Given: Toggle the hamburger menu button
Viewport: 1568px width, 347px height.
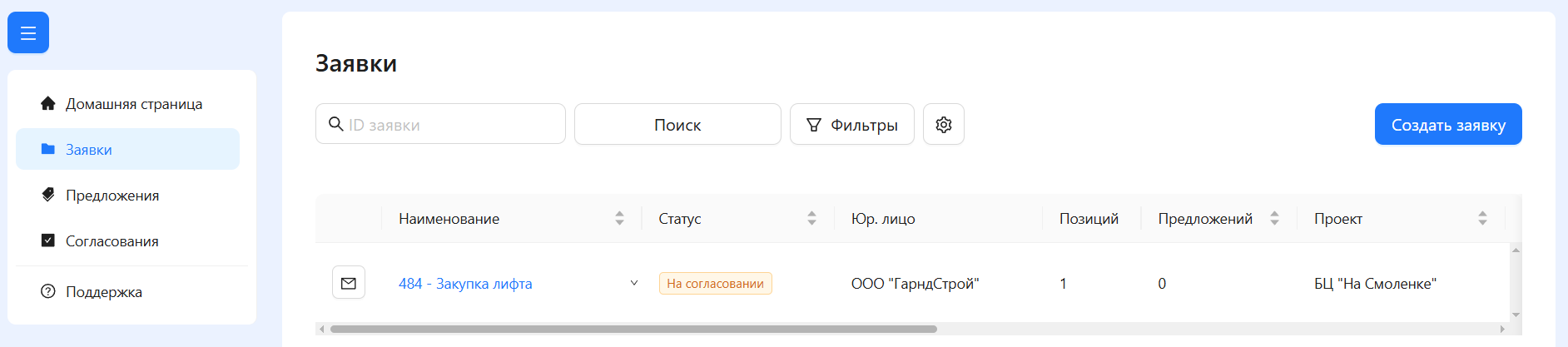Looking at the screenshot, I should [x=28, y=32].
